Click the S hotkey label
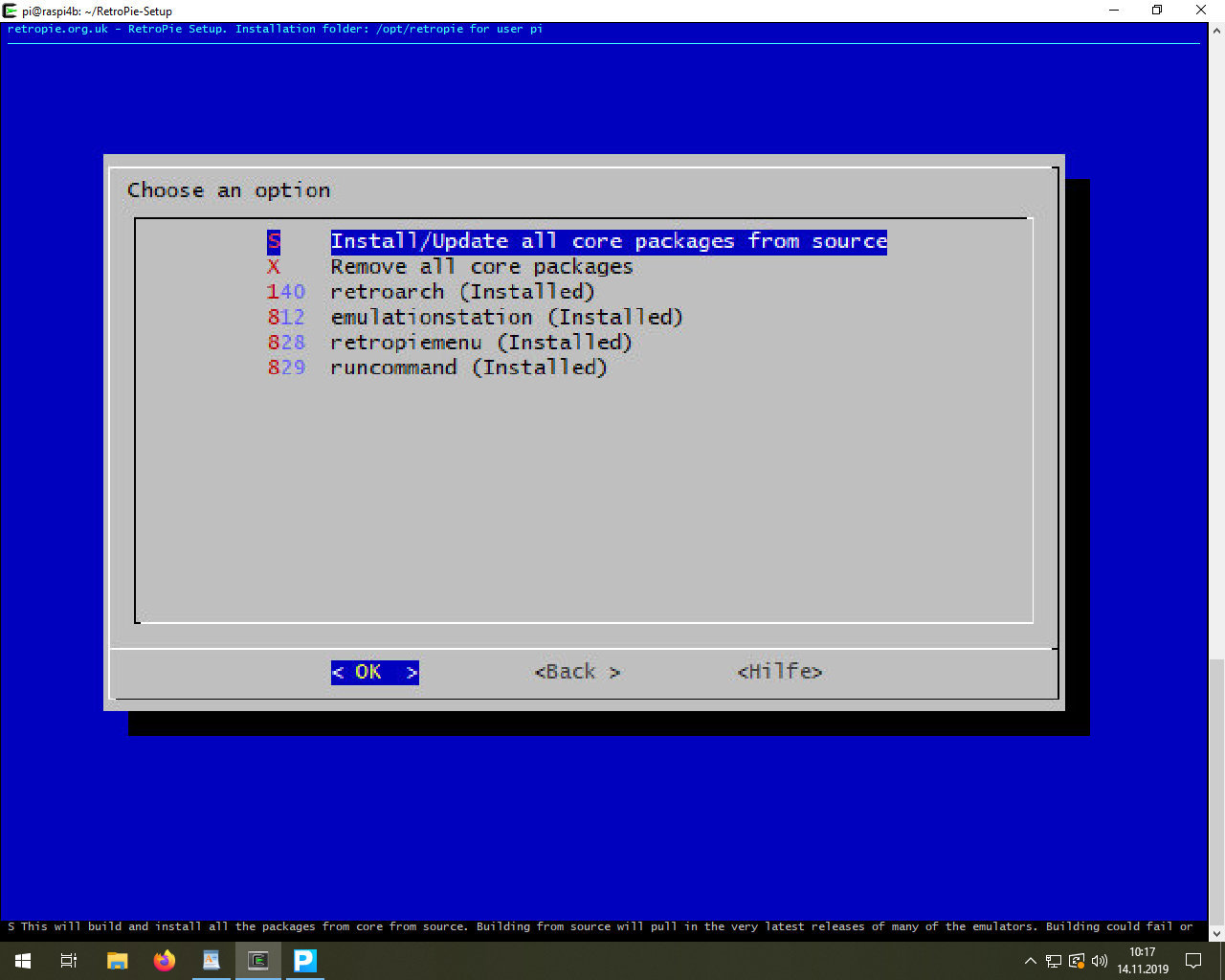The width and height of the screenshot is (1225, 980). pos(274,241)
